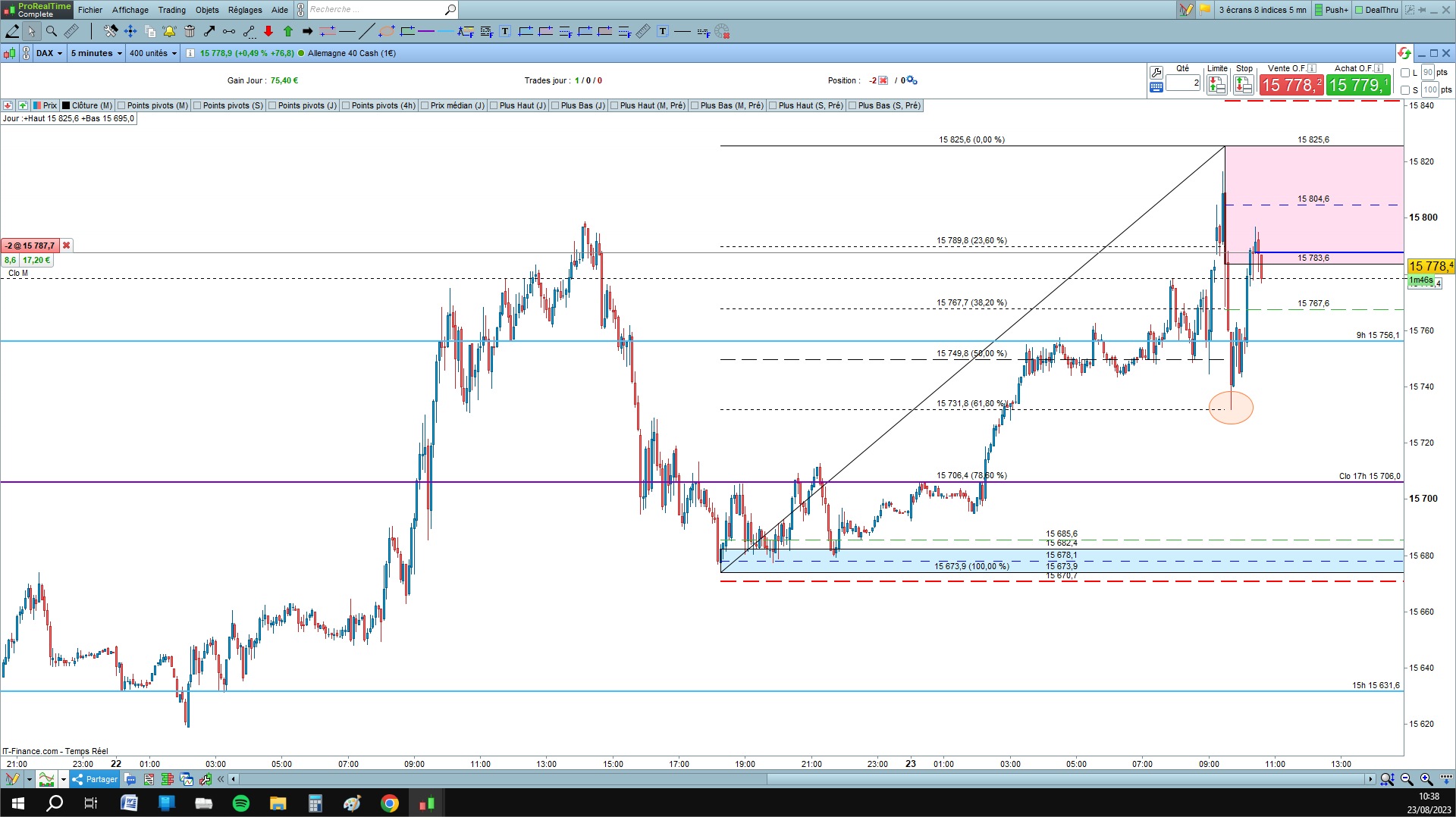Click the Limite order icon

(1217, 85)
